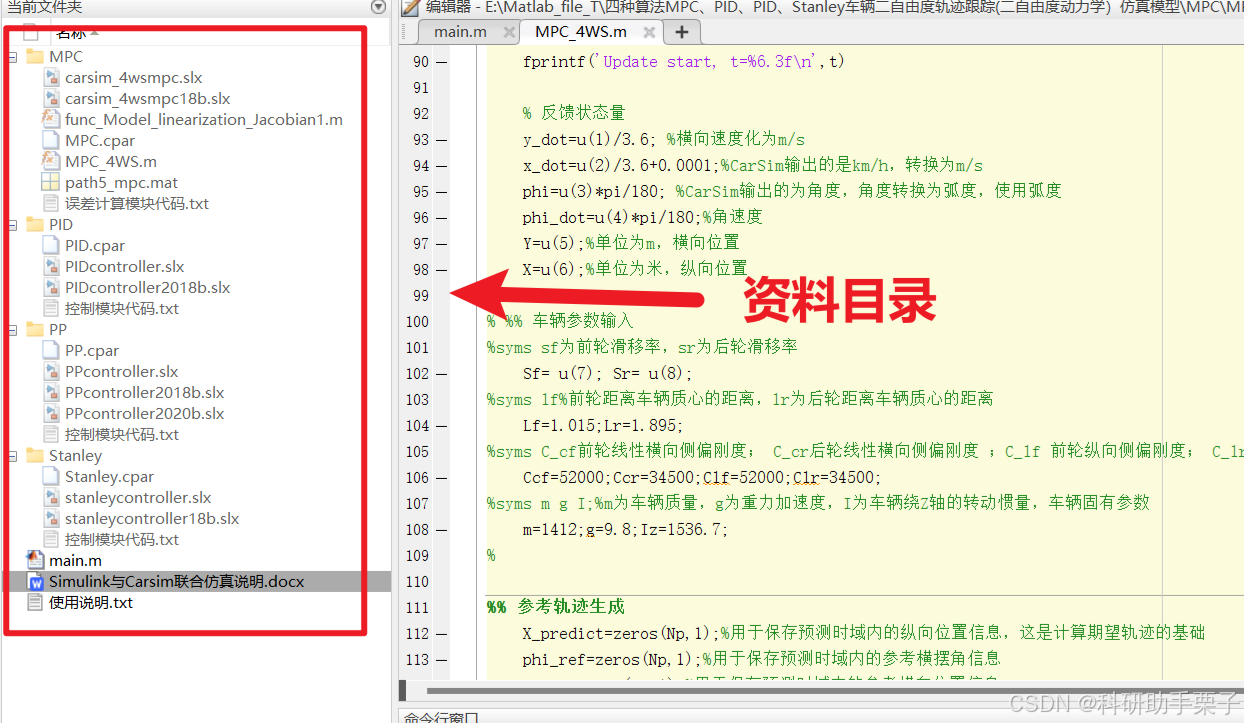Click line number 99 in the gutter
The width and height of the screenshot is (1244, 723).
pyautogui.click(x=420, y=296)
